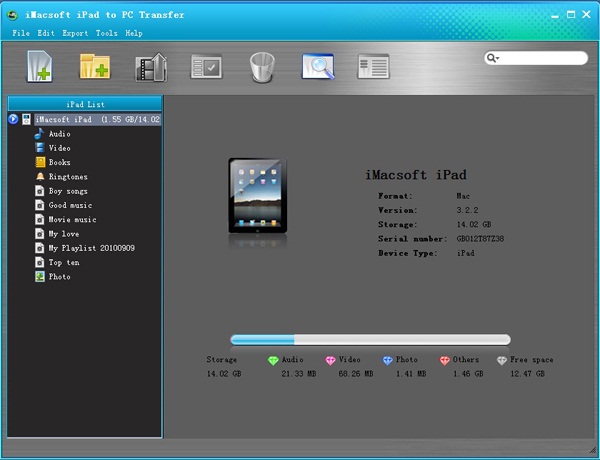Click the Good music playlist icon
Viewport: 600px width, 460px height.
click(x=40, y=205)
